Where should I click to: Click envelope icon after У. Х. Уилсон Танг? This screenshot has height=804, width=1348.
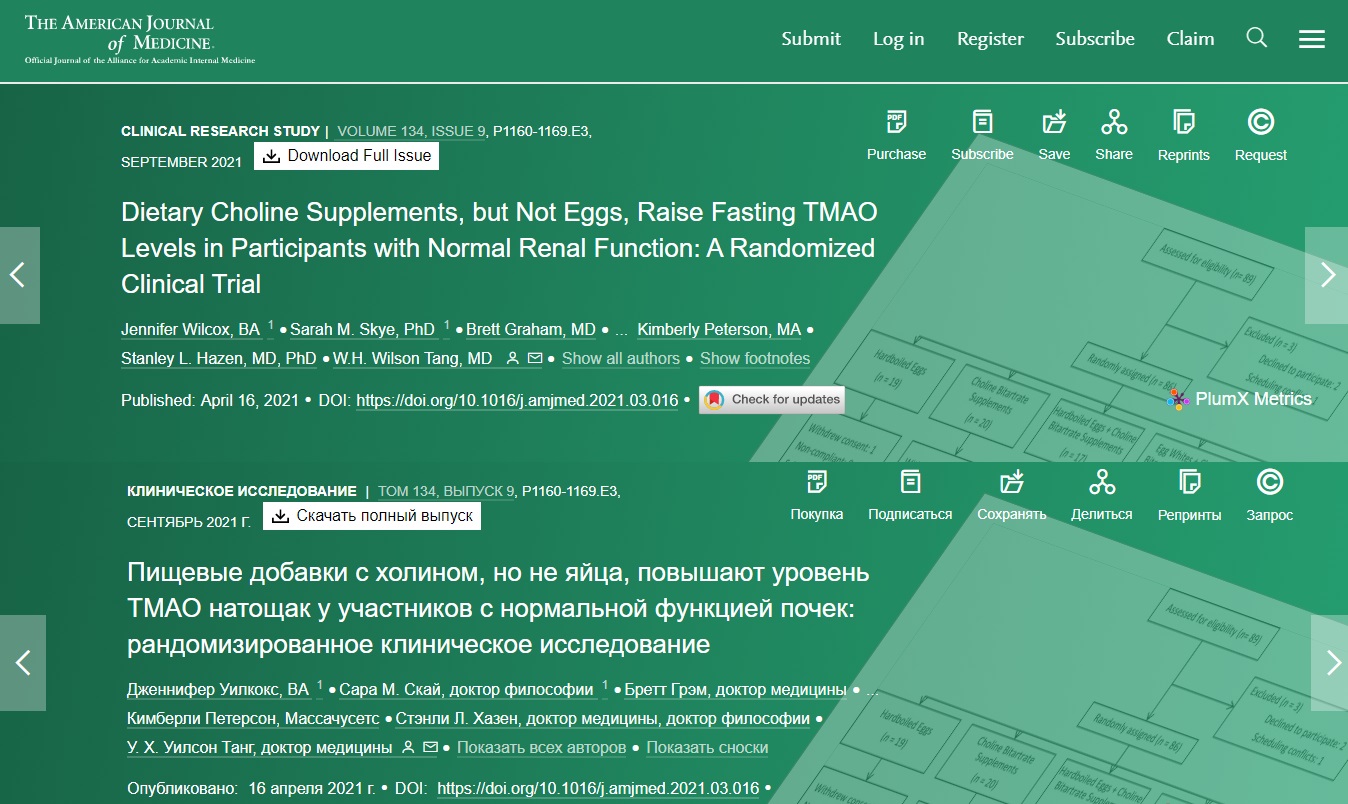(430, 747)
